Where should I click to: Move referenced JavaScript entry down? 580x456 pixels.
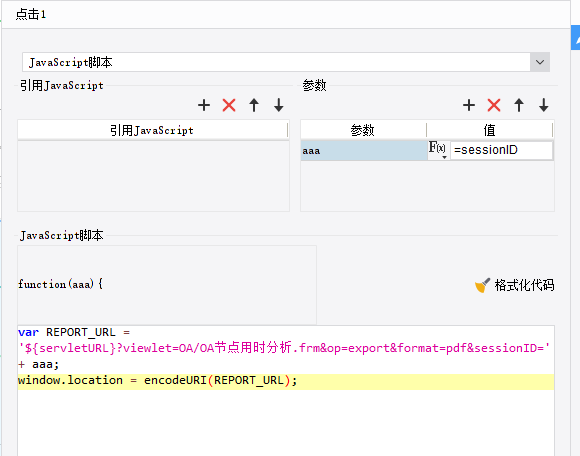pyautogui.click(x=279, y=105)
